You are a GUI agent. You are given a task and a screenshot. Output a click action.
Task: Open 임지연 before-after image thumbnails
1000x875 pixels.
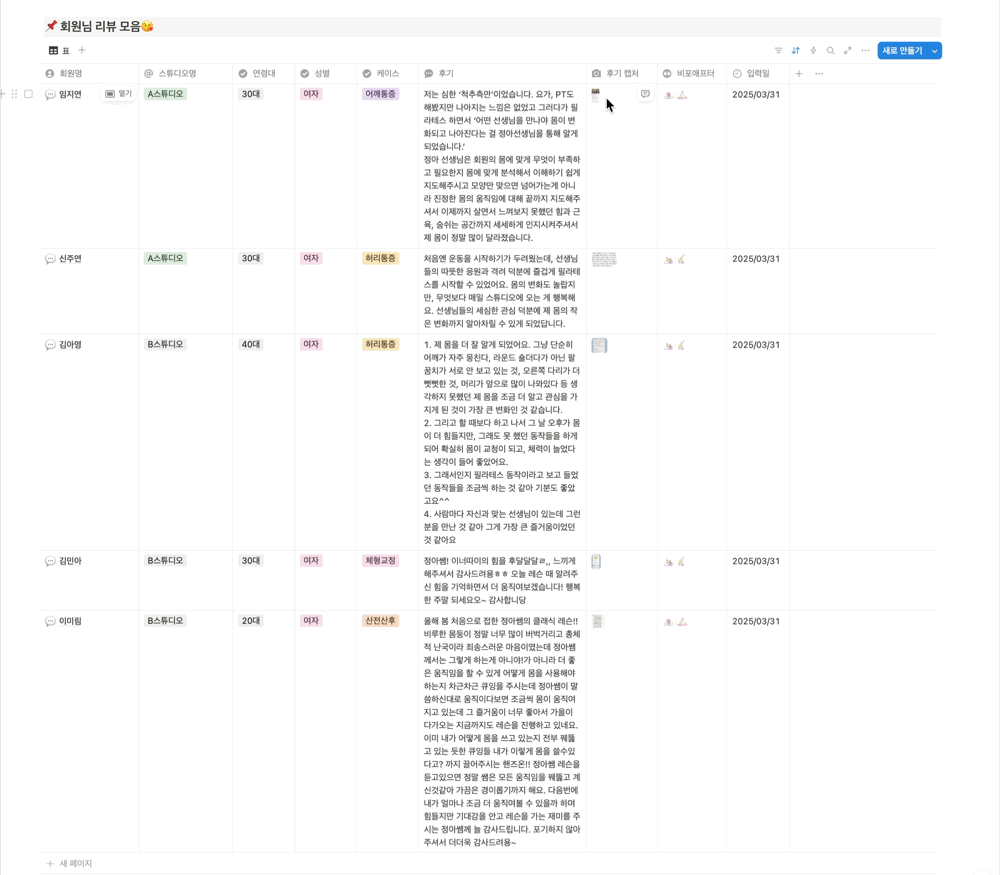pos(675,95)
